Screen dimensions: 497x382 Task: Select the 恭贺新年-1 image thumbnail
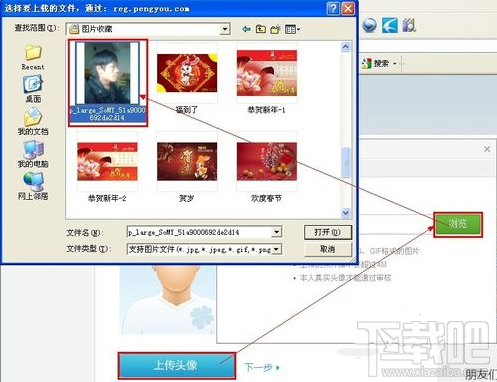(x=267, y=73)
